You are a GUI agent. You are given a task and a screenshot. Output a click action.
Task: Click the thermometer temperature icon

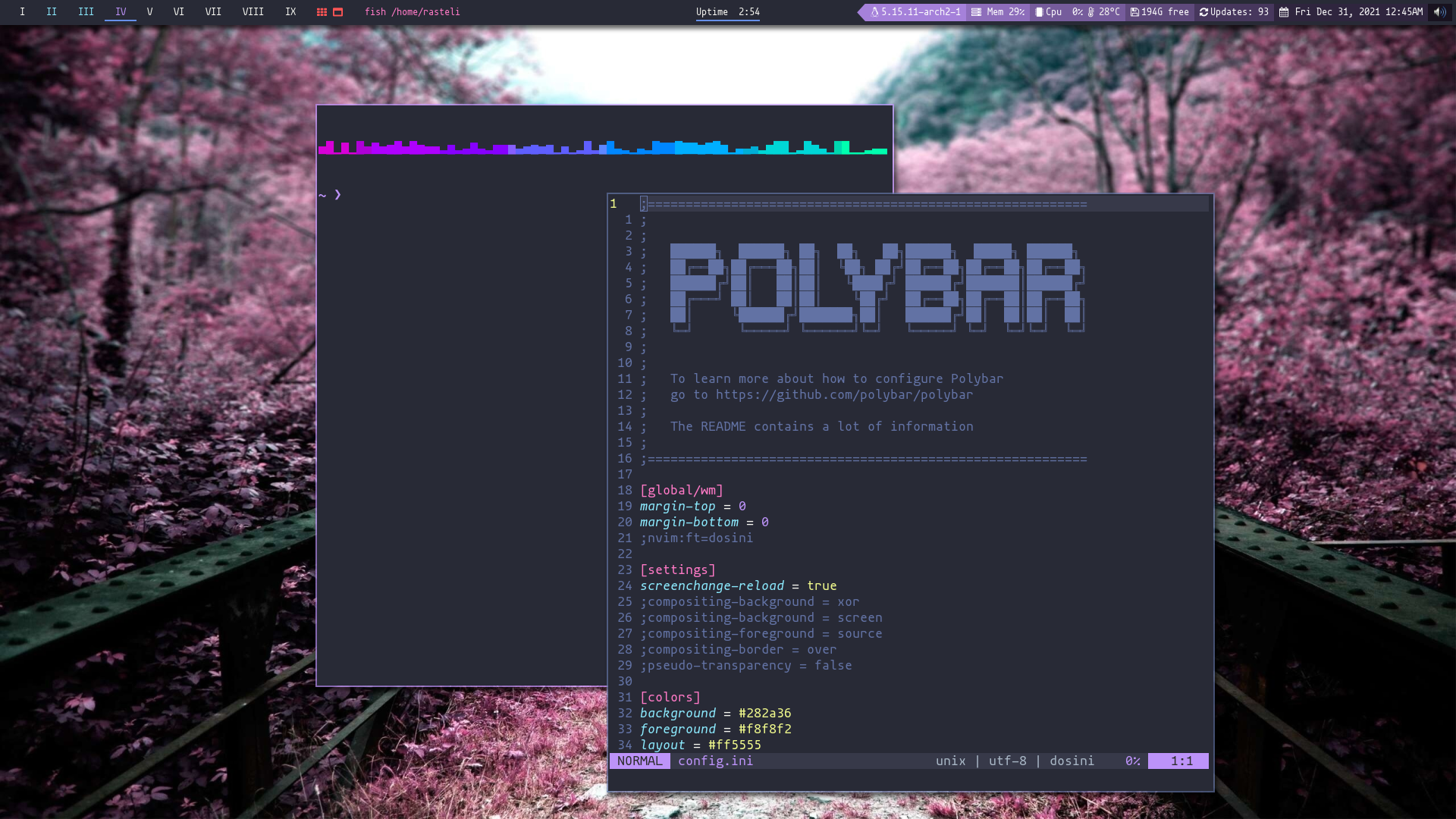1091,12
